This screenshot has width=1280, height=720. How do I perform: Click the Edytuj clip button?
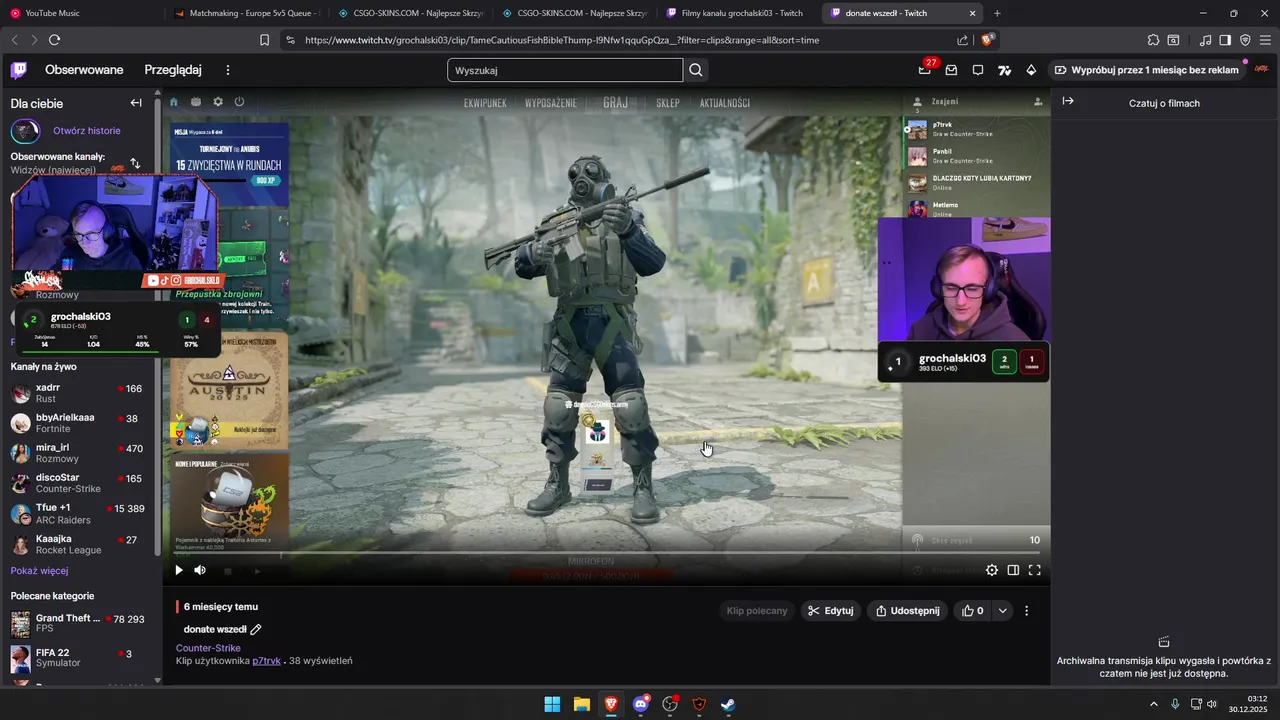click(831, 611)
